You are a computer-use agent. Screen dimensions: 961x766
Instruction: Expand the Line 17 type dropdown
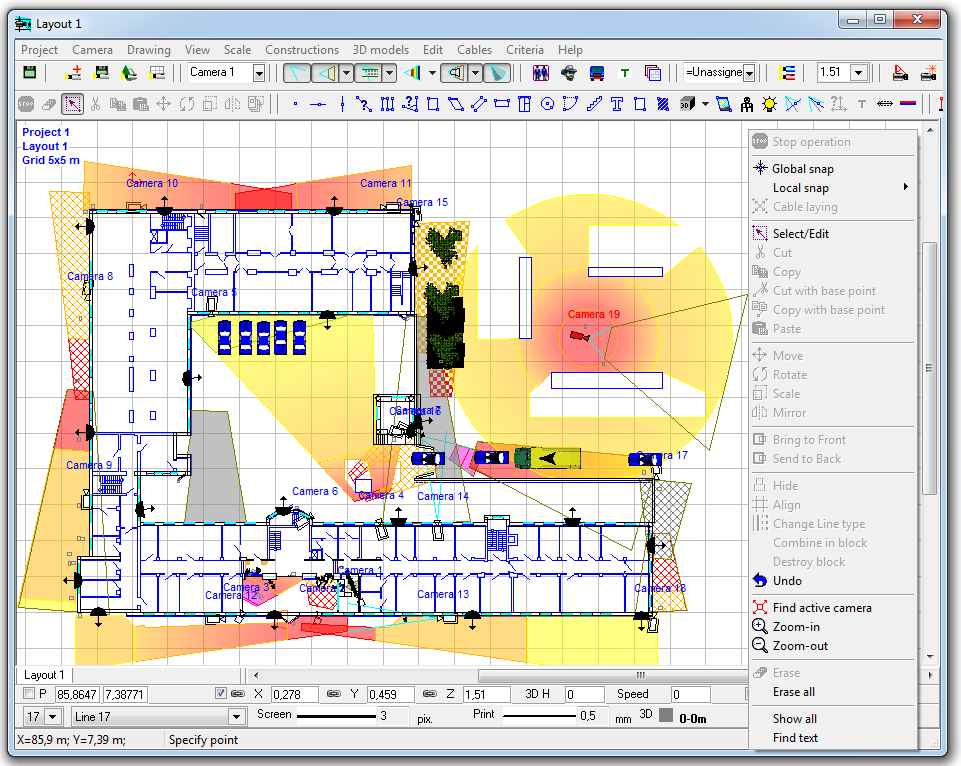(236, 716)
